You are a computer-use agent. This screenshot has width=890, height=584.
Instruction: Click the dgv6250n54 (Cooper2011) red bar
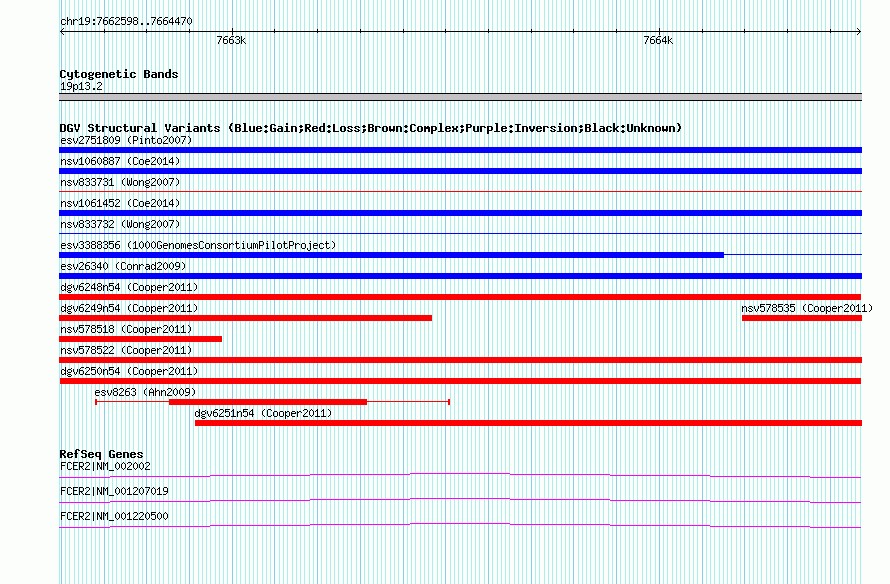pos(460,381)
